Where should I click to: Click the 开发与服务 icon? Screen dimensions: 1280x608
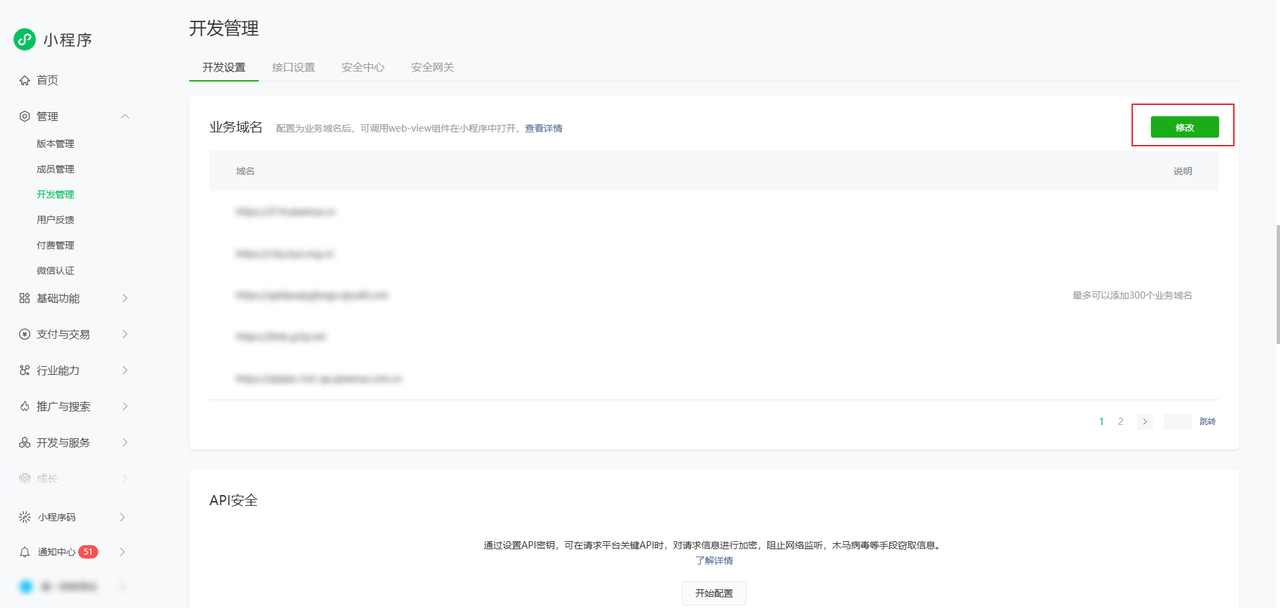pos(25,442)
